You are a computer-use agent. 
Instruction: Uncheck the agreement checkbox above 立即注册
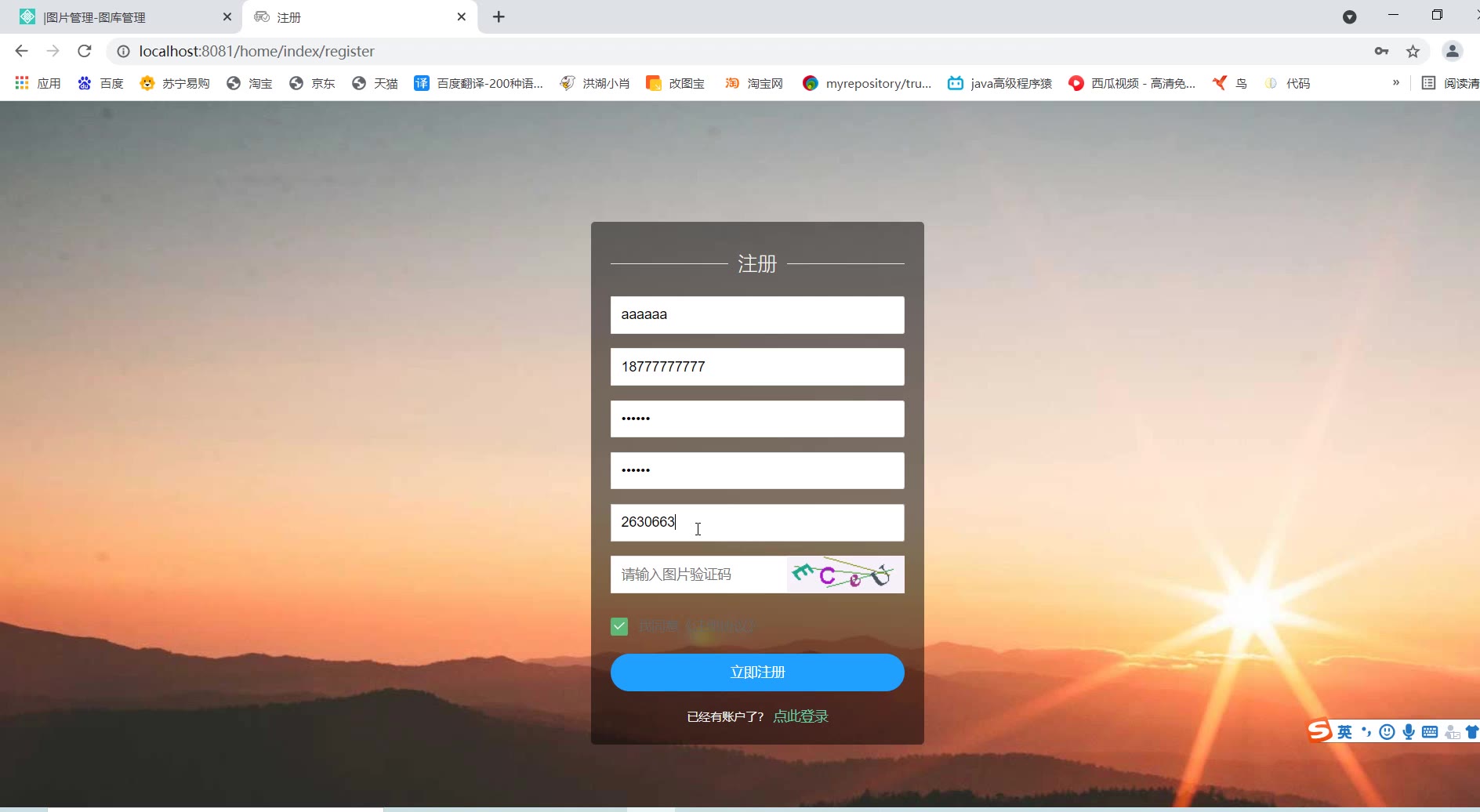(619, 626)
